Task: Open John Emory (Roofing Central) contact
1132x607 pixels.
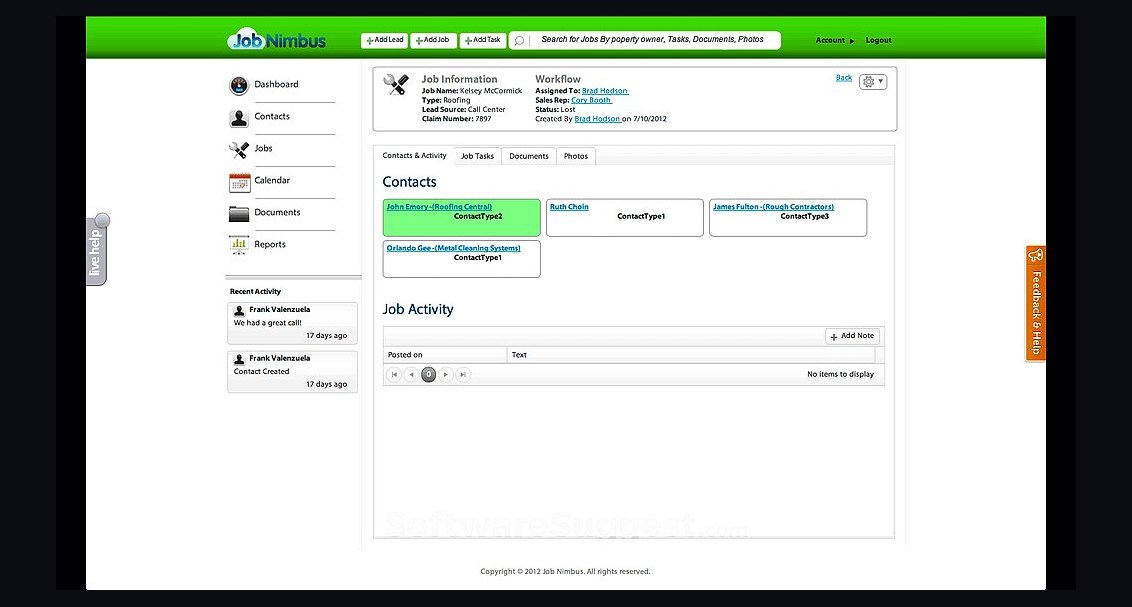Action: click(439, 207)
